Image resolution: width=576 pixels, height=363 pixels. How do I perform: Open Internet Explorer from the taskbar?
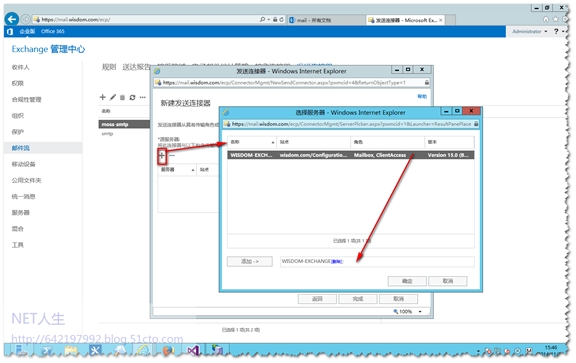(x=143, y=351)
